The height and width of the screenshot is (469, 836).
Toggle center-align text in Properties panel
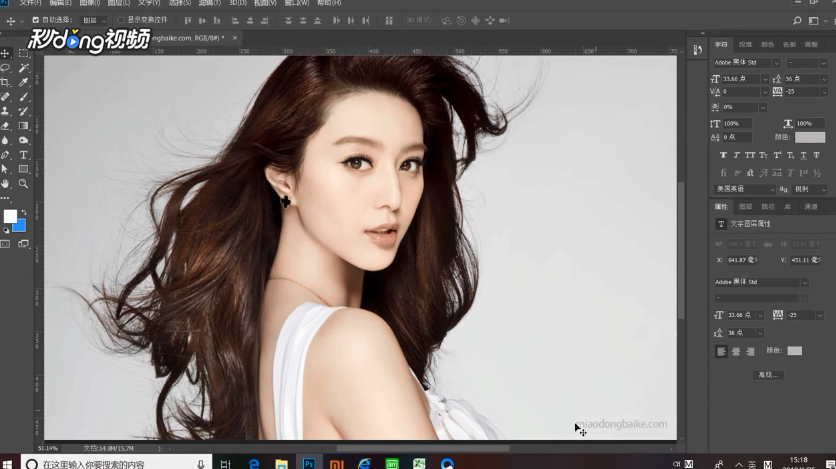tap(736, 351)
